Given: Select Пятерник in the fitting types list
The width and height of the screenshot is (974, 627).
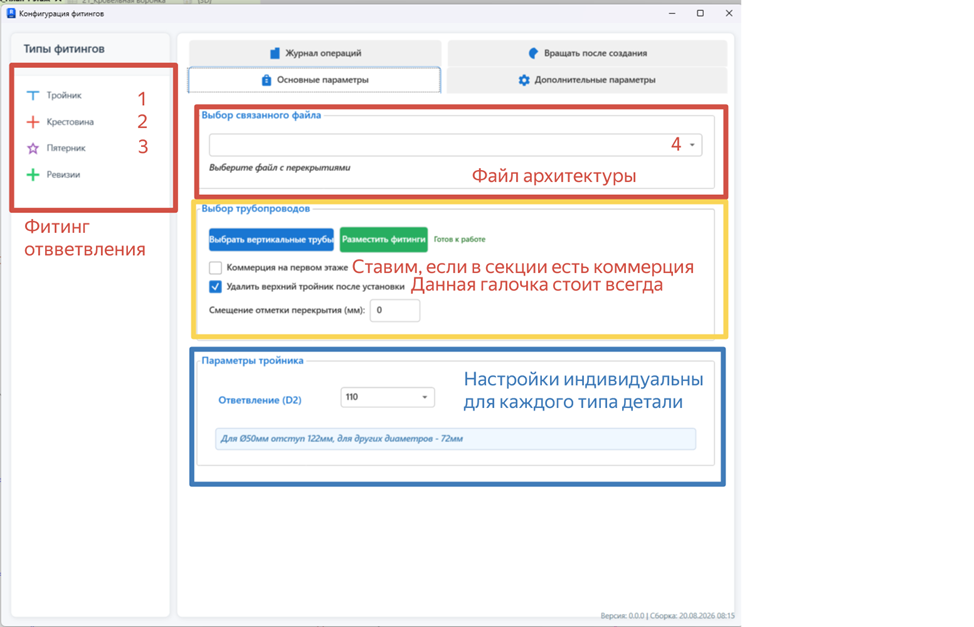Looking at the screenshot, I should pyautogui.click(x=66, y=148).
